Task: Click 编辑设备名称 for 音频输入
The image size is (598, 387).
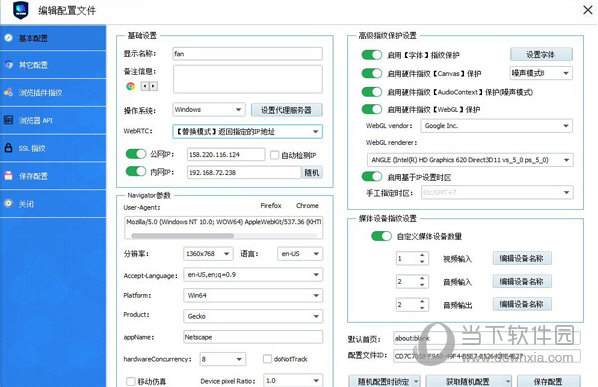Action: (522, 282)
